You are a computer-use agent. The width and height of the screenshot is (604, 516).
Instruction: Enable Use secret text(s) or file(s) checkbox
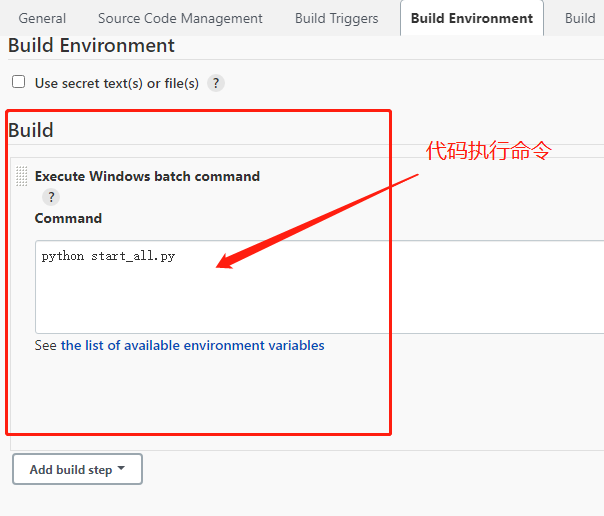pos(18,83)
